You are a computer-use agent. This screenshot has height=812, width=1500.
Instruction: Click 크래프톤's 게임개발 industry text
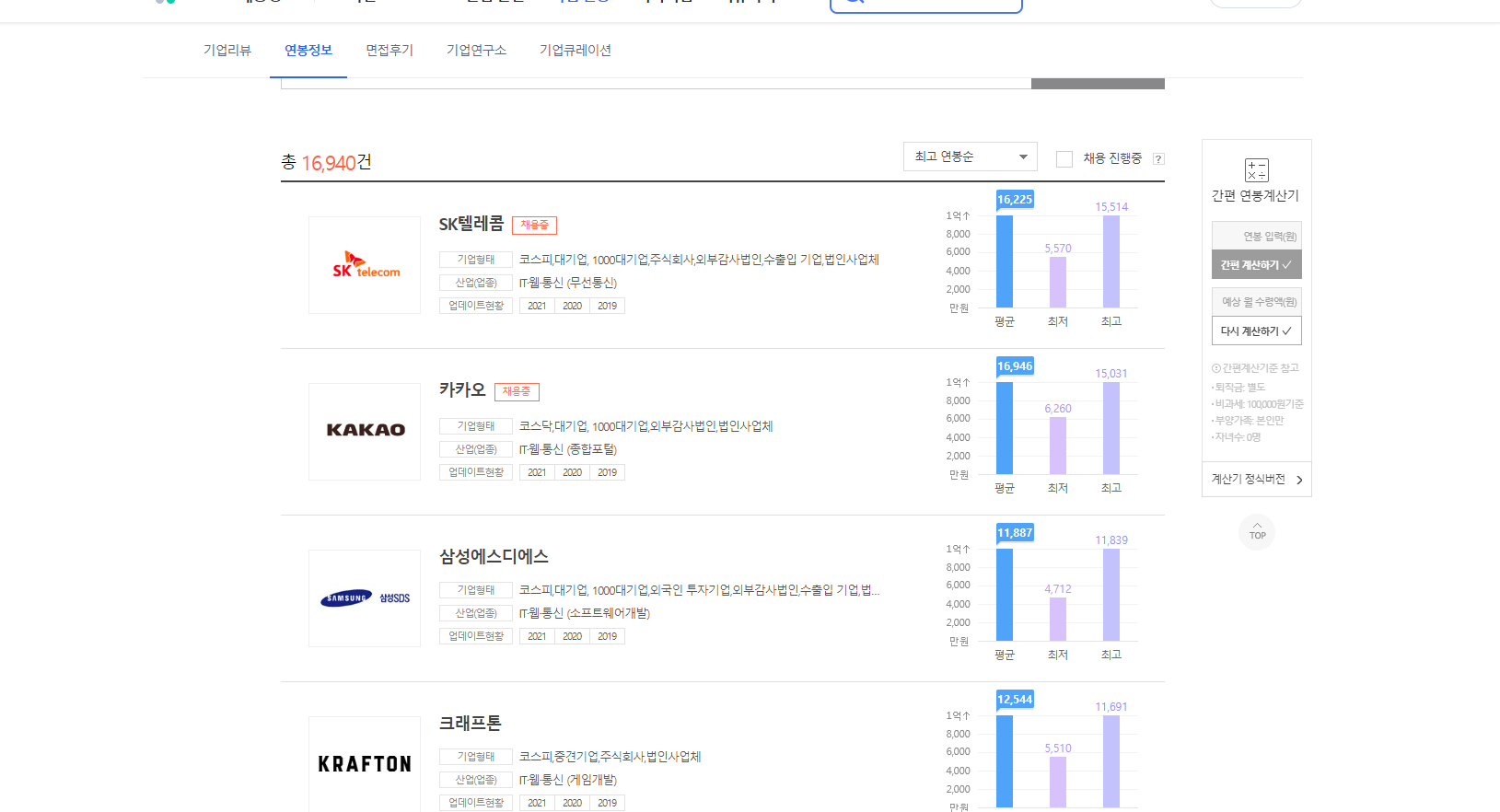pos(568,780)
